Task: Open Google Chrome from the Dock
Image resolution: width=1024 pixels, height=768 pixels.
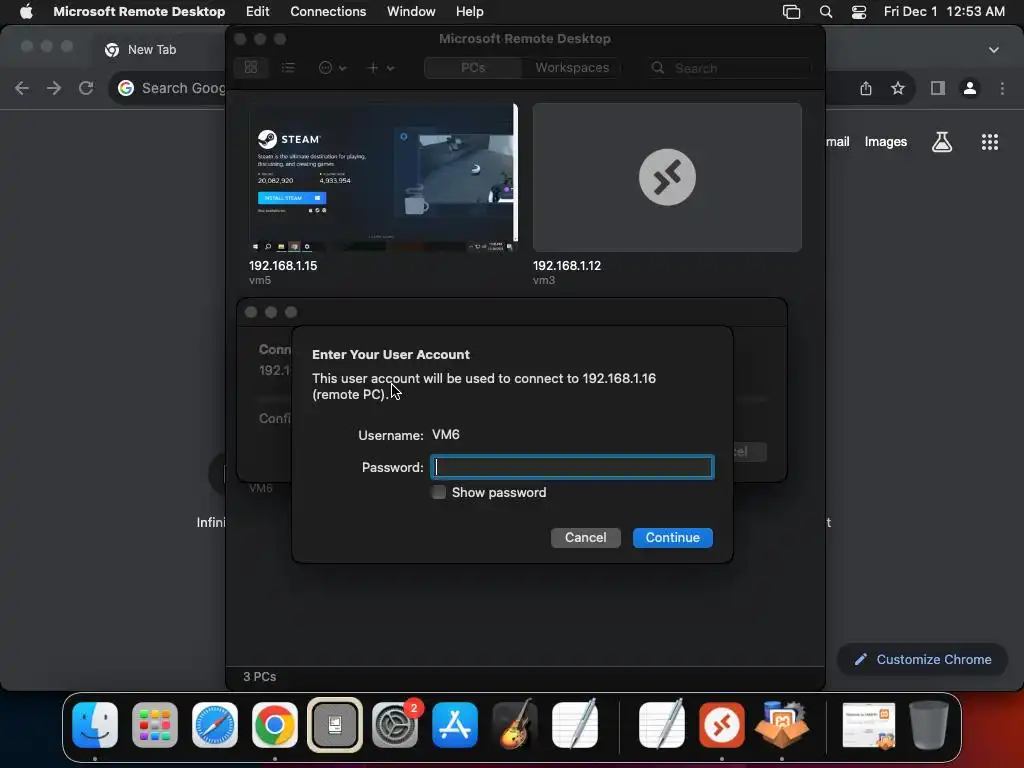Action: (x=275, y=725)
